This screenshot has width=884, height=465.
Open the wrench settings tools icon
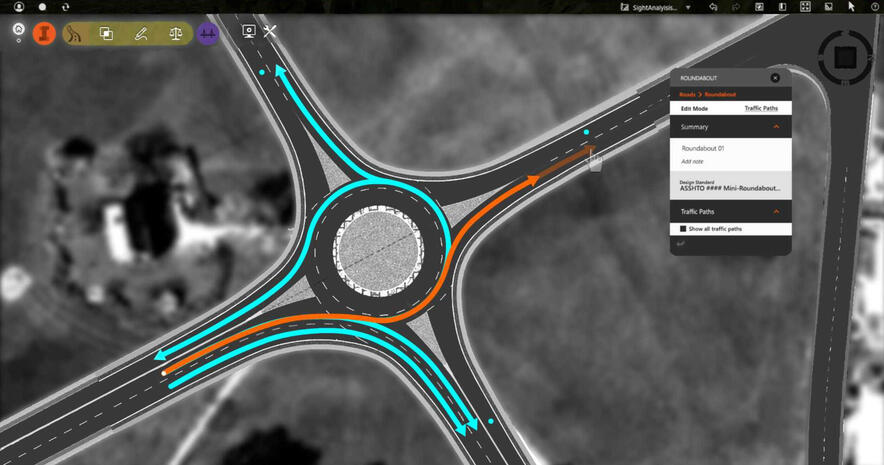pyautogui.click(x=270, y=31)
